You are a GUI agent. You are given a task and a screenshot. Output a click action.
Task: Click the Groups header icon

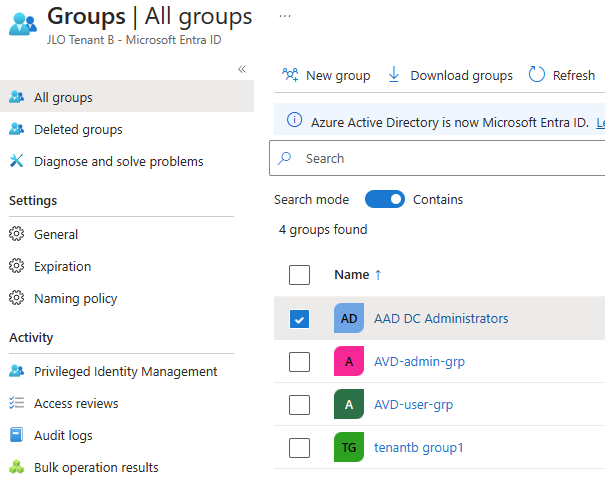[23, 24]
